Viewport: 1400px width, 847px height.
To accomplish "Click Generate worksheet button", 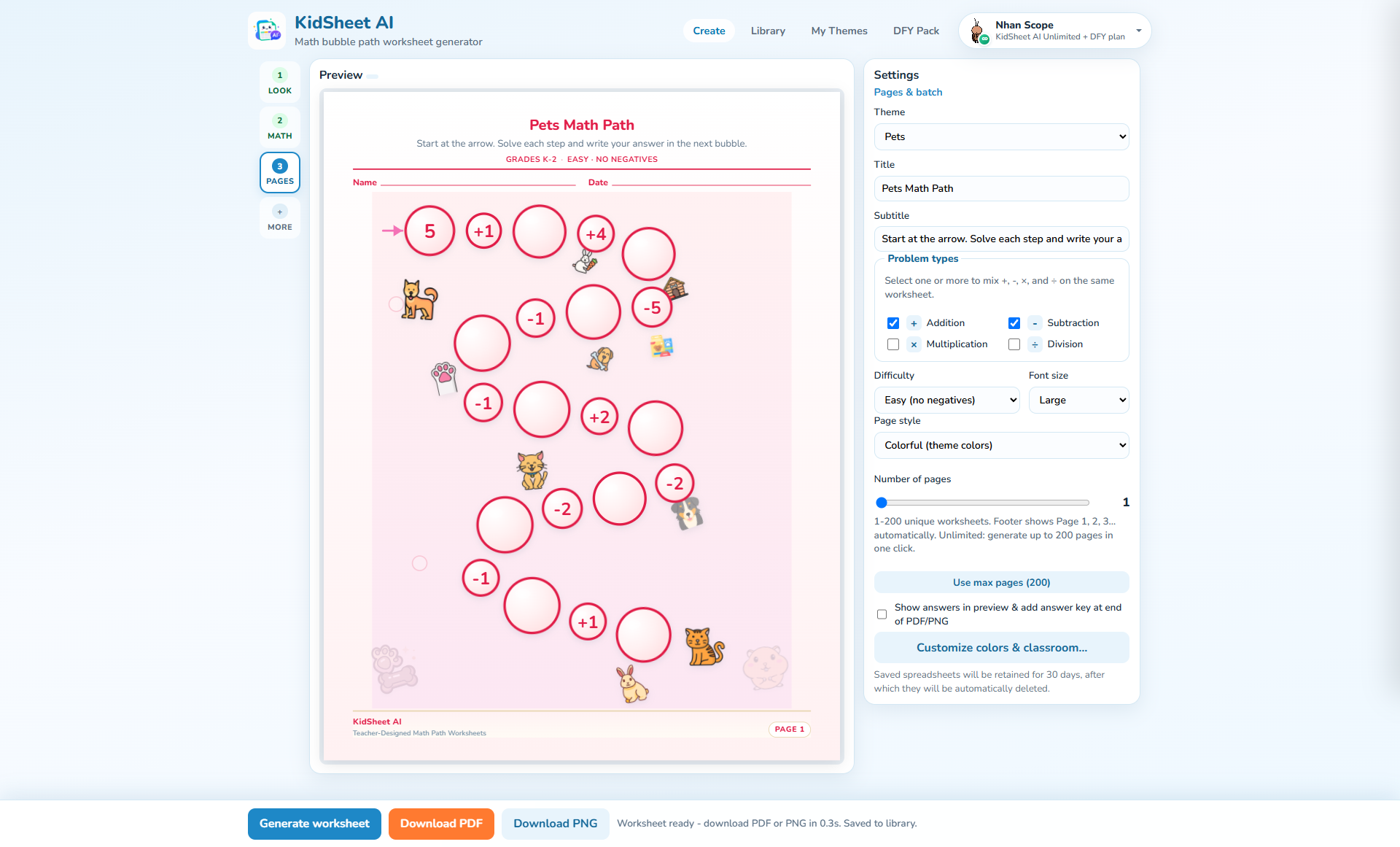I will [x=314, y=824].
